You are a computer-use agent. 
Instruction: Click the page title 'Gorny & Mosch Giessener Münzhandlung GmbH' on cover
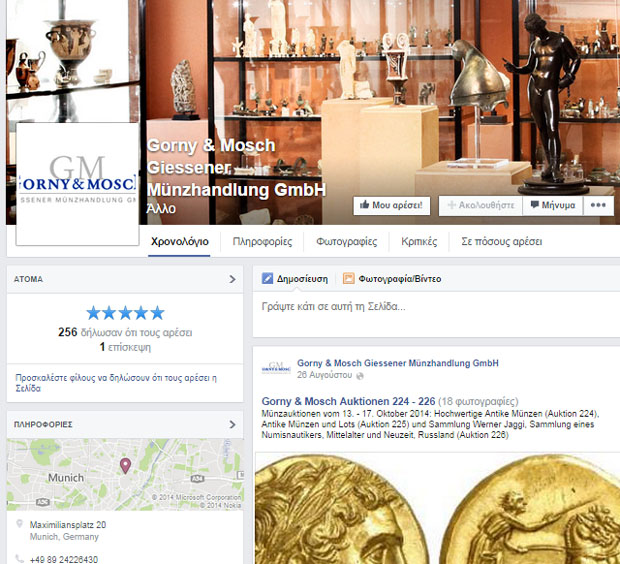pyautogui.click(x=236, y=168)
